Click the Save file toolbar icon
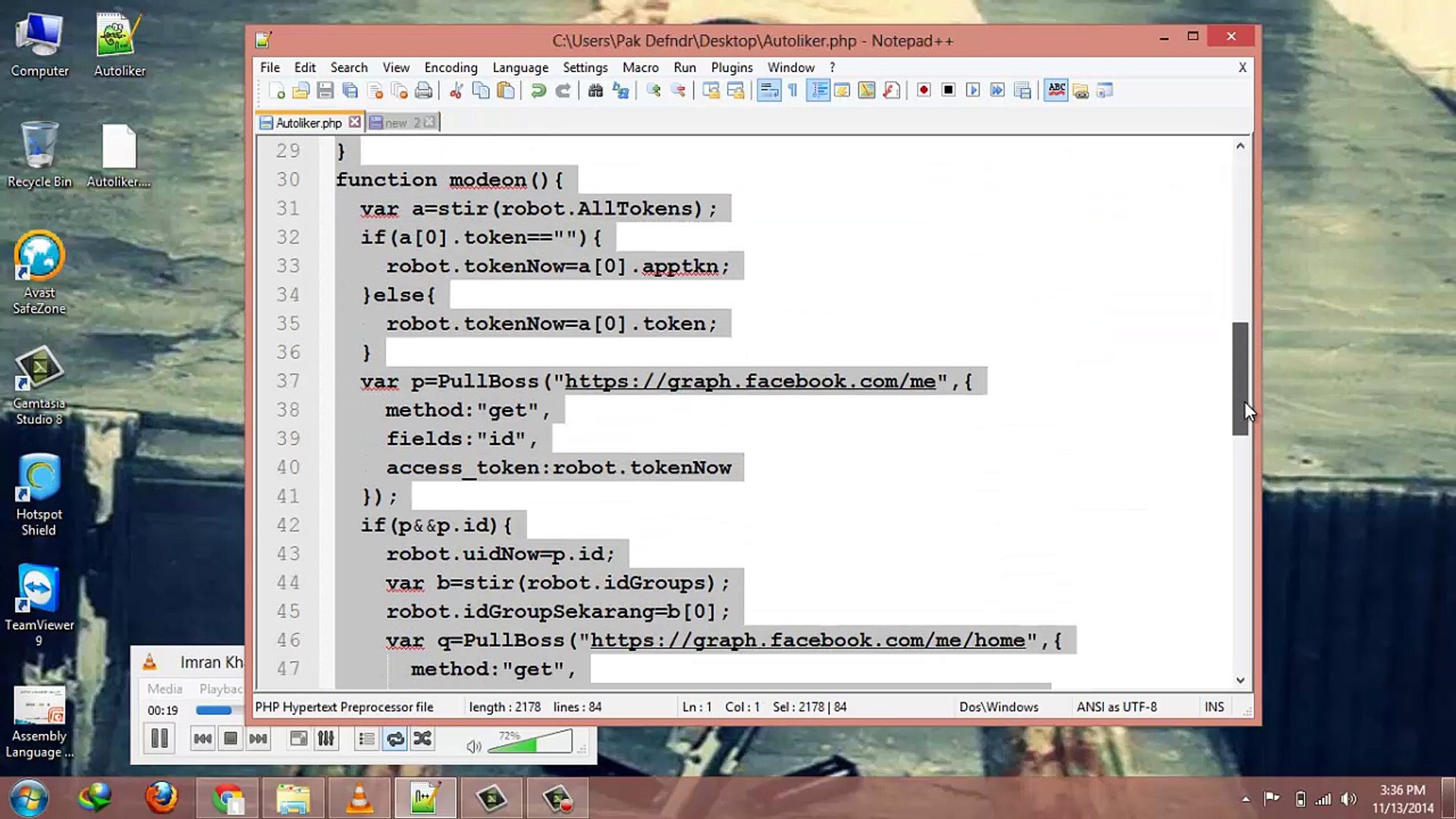The width and height of the screenshot is (1456, 819). [x=325, y=91]
